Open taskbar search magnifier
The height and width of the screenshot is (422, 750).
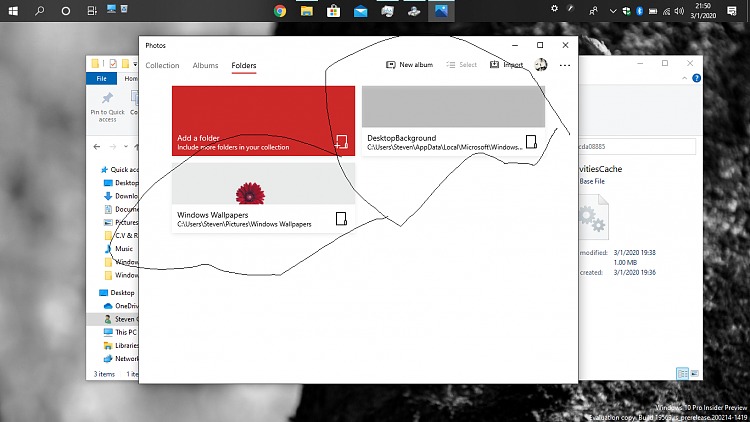40,11
